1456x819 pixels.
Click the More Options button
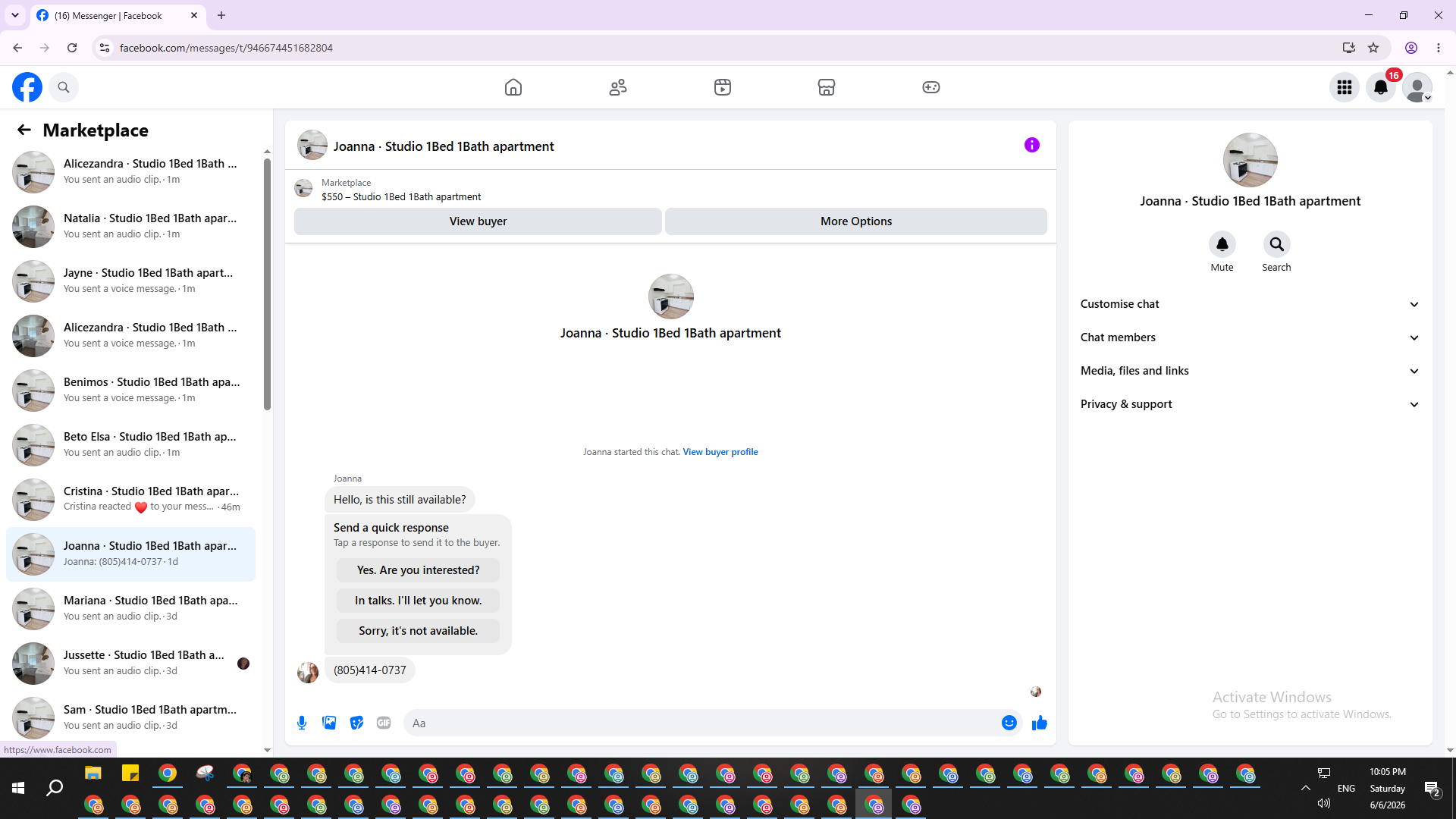[856, 221]
